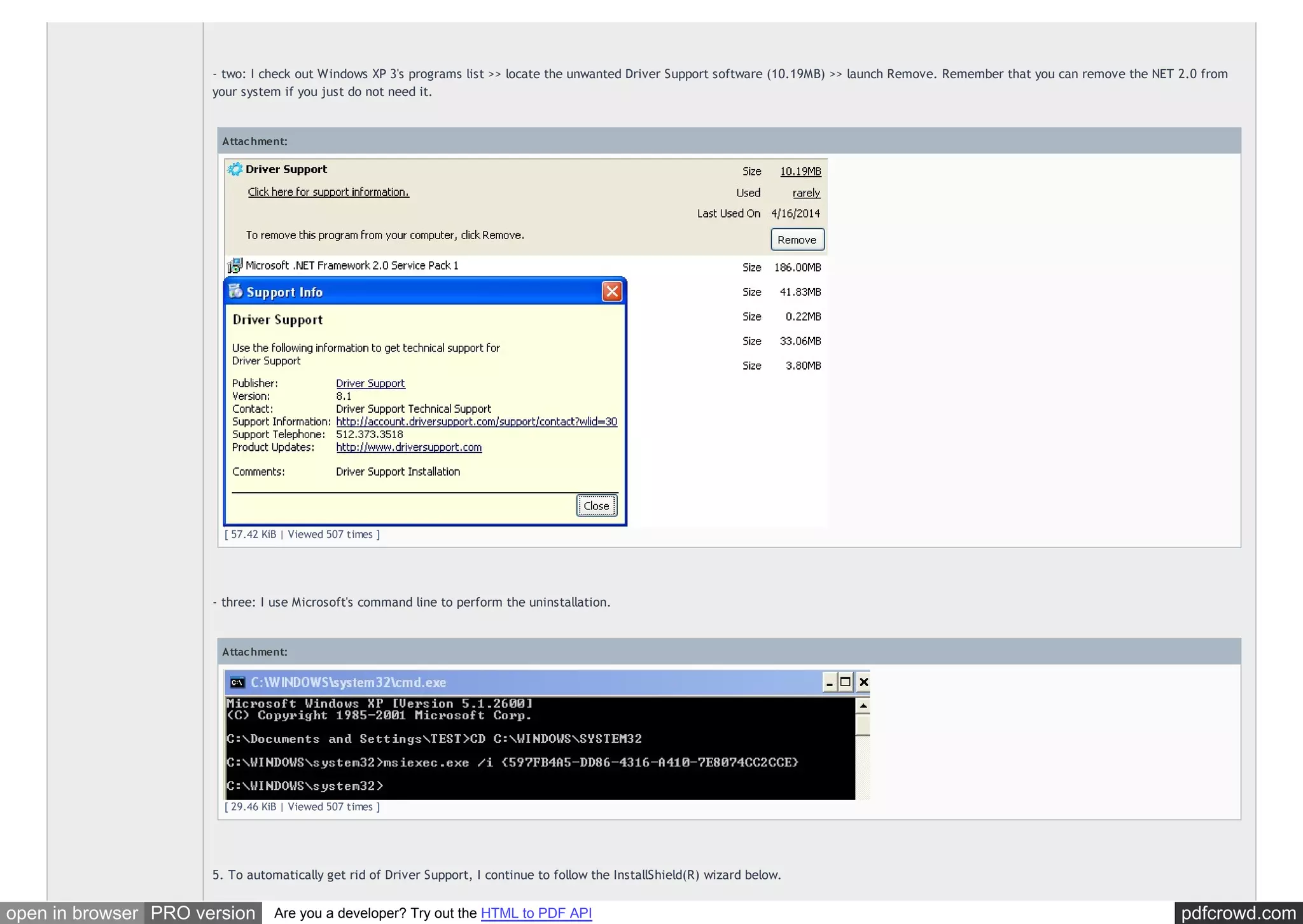Screen dimensions: 1303x924
Task: Click the 33.06MB size value
Action: click(x=800, y=341)
